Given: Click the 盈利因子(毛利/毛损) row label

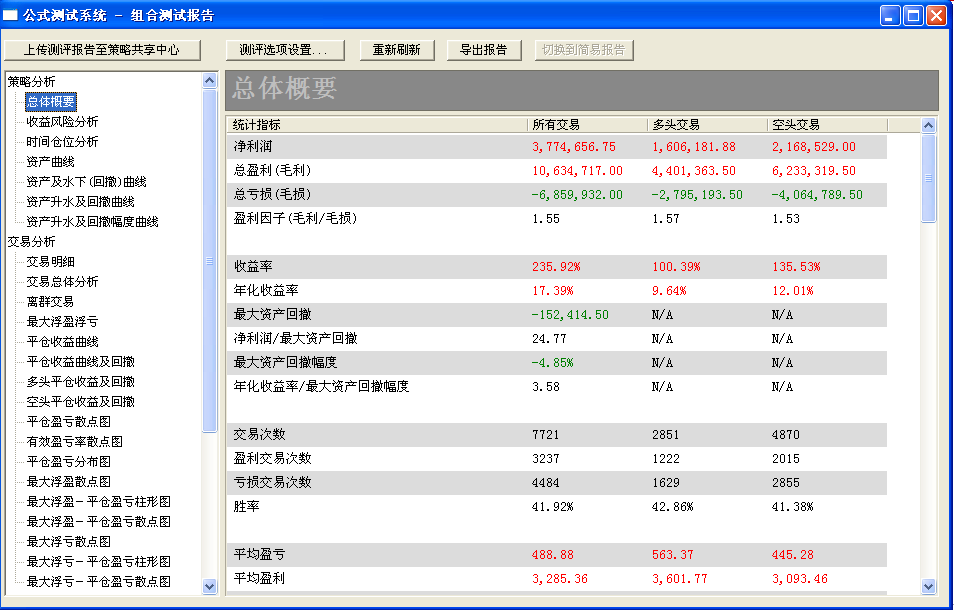Looking at the screenshot, I should coord(295,218).
